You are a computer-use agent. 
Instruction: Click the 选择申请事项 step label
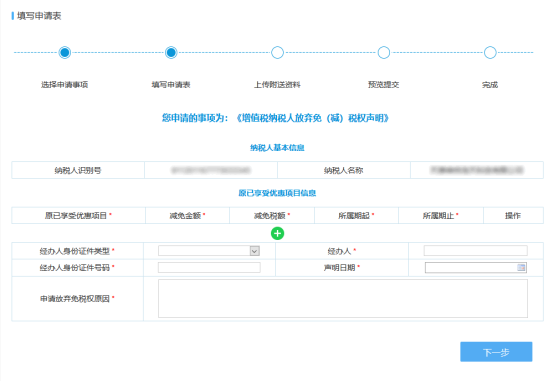(x=65, y=85)
